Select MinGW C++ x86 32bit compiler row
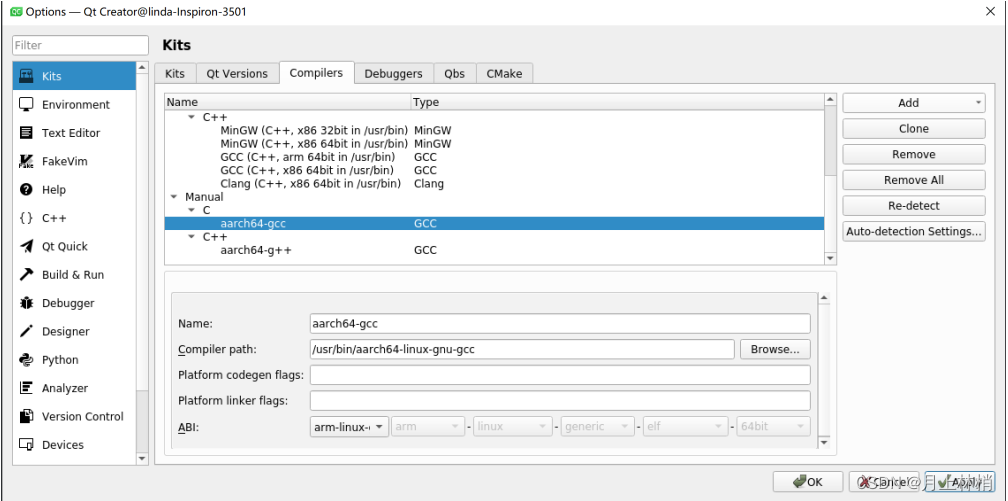Image resolution: width=1008 pixels, height=501 pixels. coord(494,131)
